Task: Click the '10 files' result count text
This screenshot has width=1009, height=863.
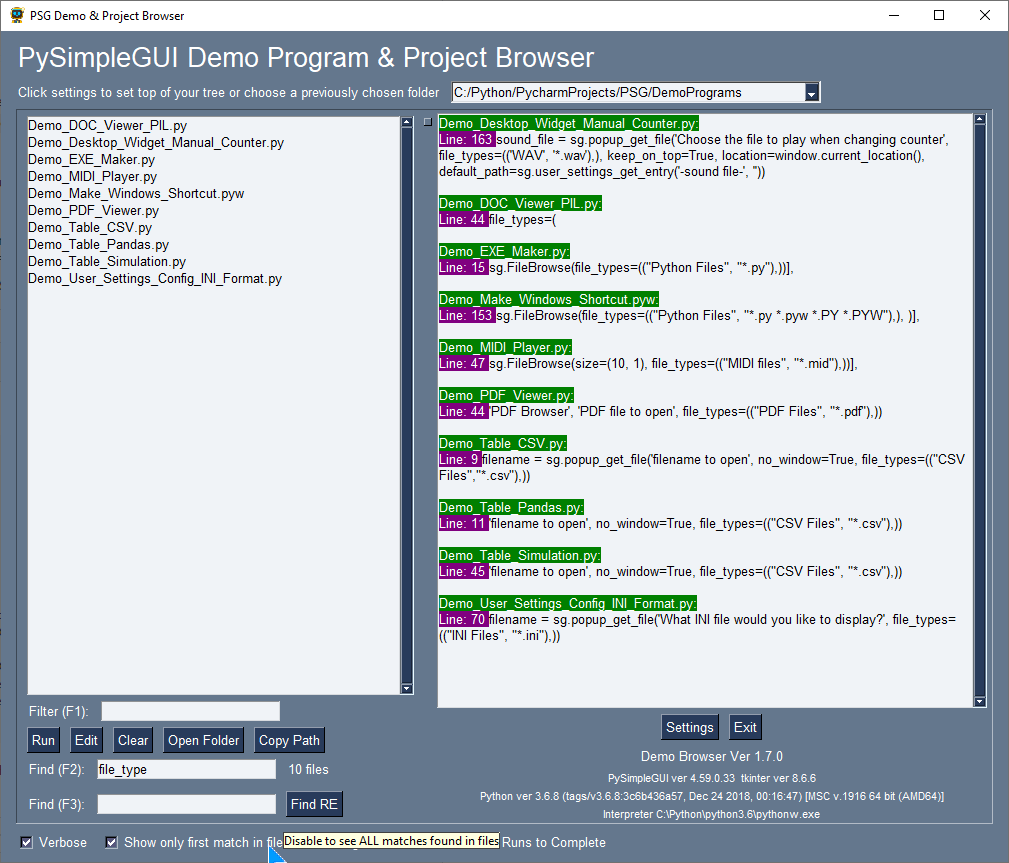Action: coord(308,769)
